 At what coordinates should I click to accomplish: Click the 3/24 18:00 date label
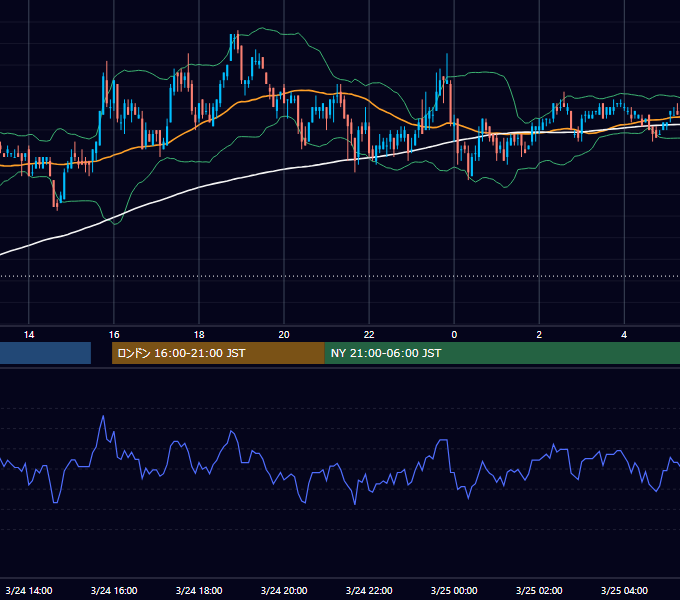(199, 590)
